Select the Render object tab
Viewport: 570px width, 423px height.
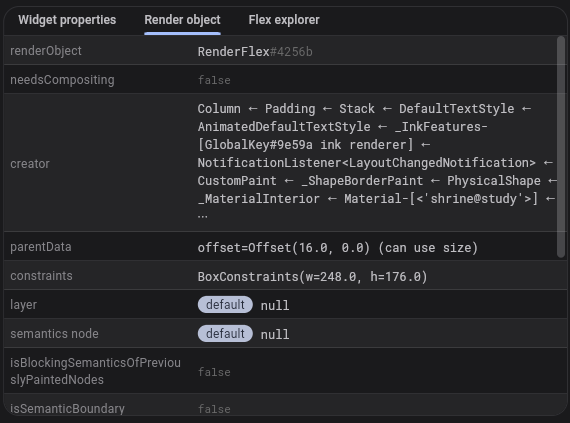click(x=182, y=20)
